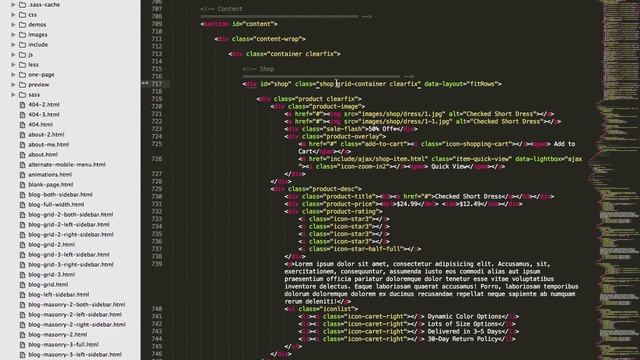Expand the images folder arrow
Image resolution: width=640 pixels, height=360 pixels.
tap(13, 34)
